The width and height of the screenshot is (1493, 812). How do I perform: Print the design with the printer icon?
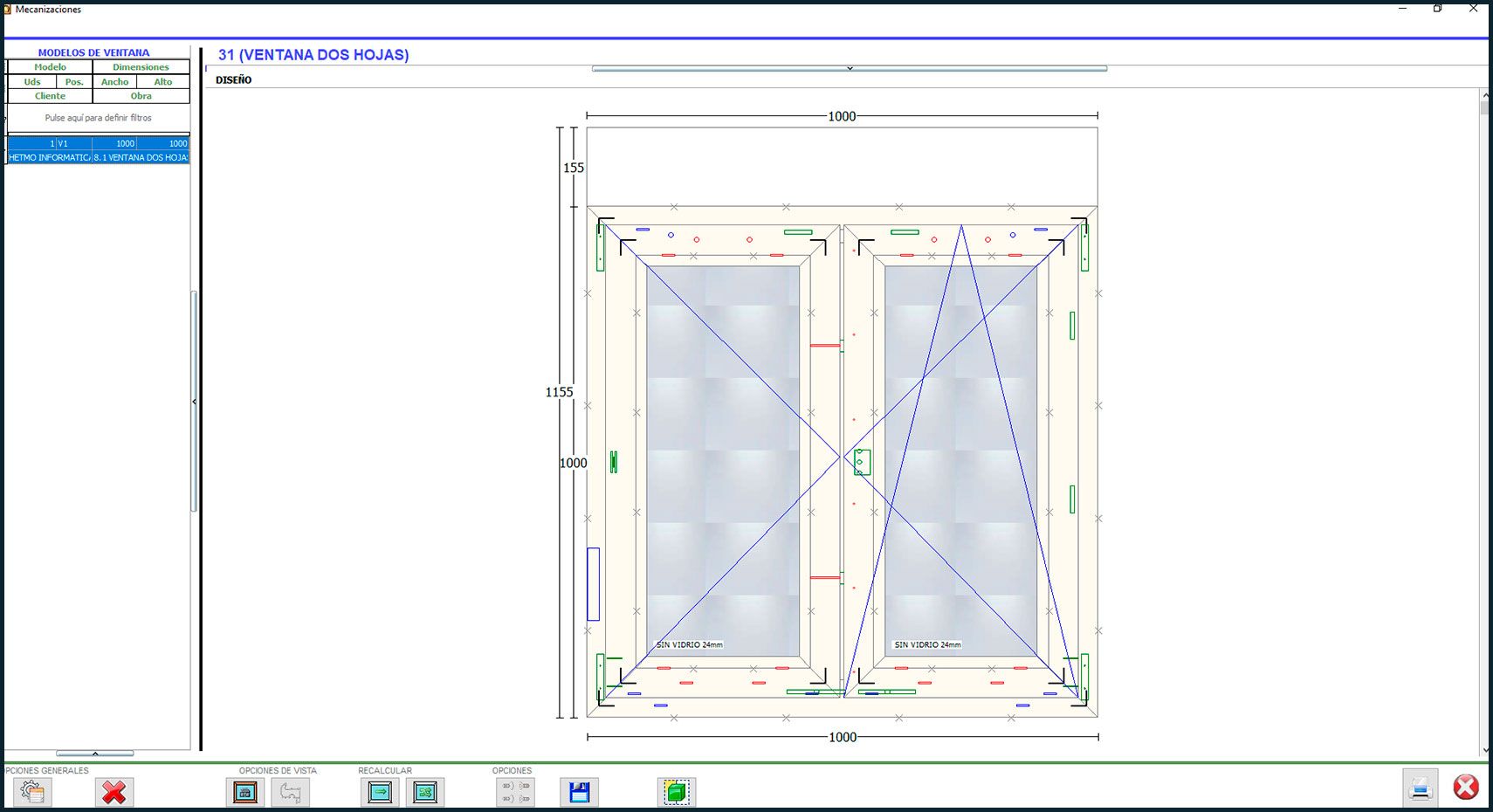click(x=1420, y=788)
